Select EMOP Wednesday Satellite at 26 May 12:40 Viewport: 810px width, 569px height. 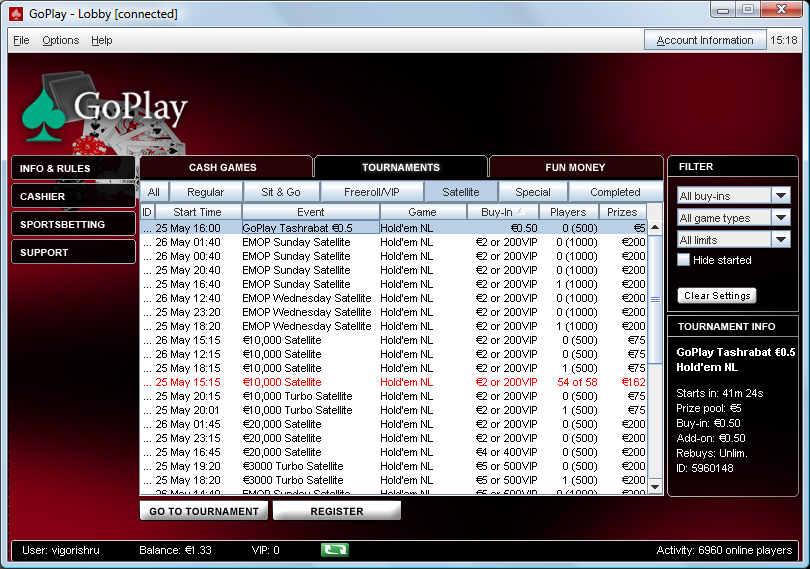click(393, 298)
